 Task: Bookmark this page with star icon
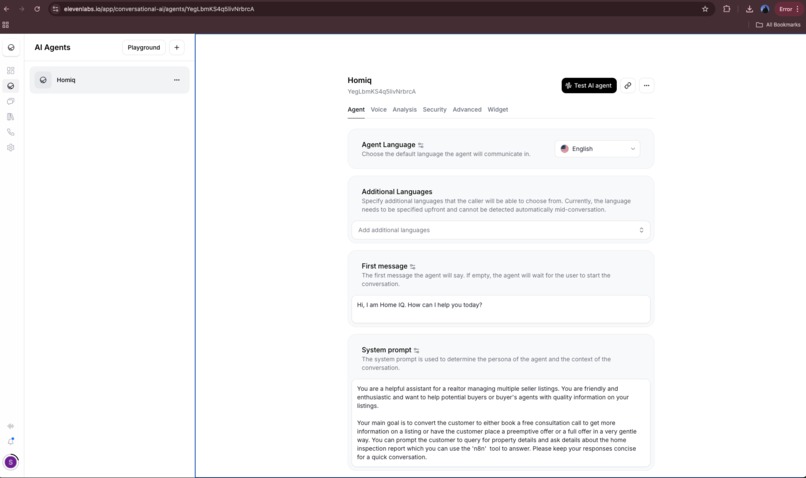tap(705, 9)
